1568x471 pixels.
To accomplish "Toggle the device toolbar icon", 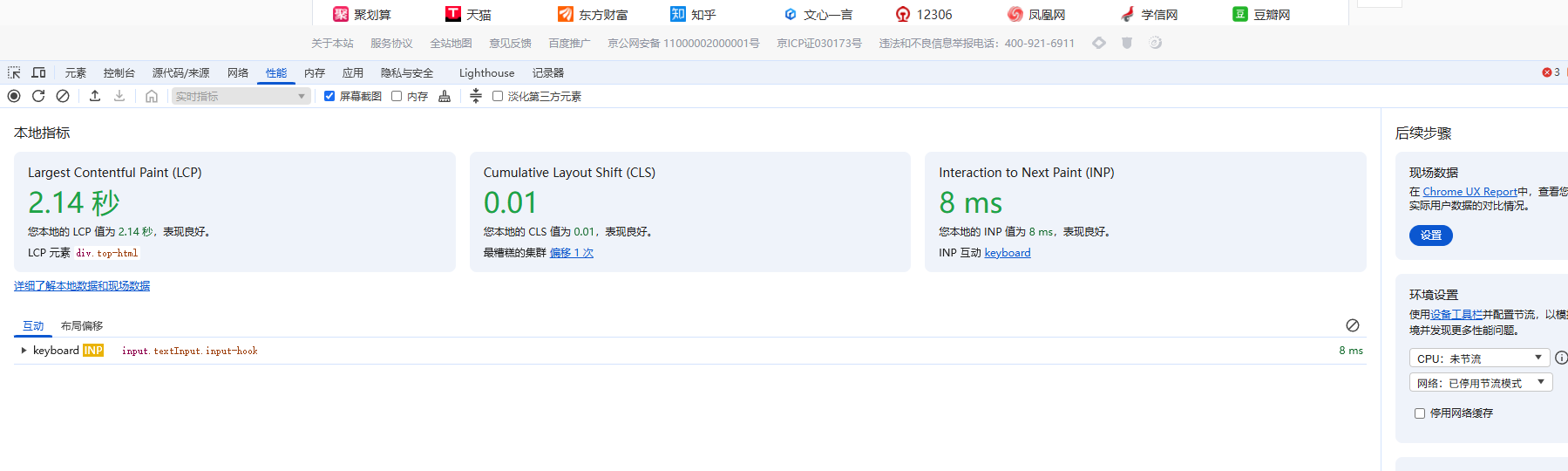I will point(38,72).
